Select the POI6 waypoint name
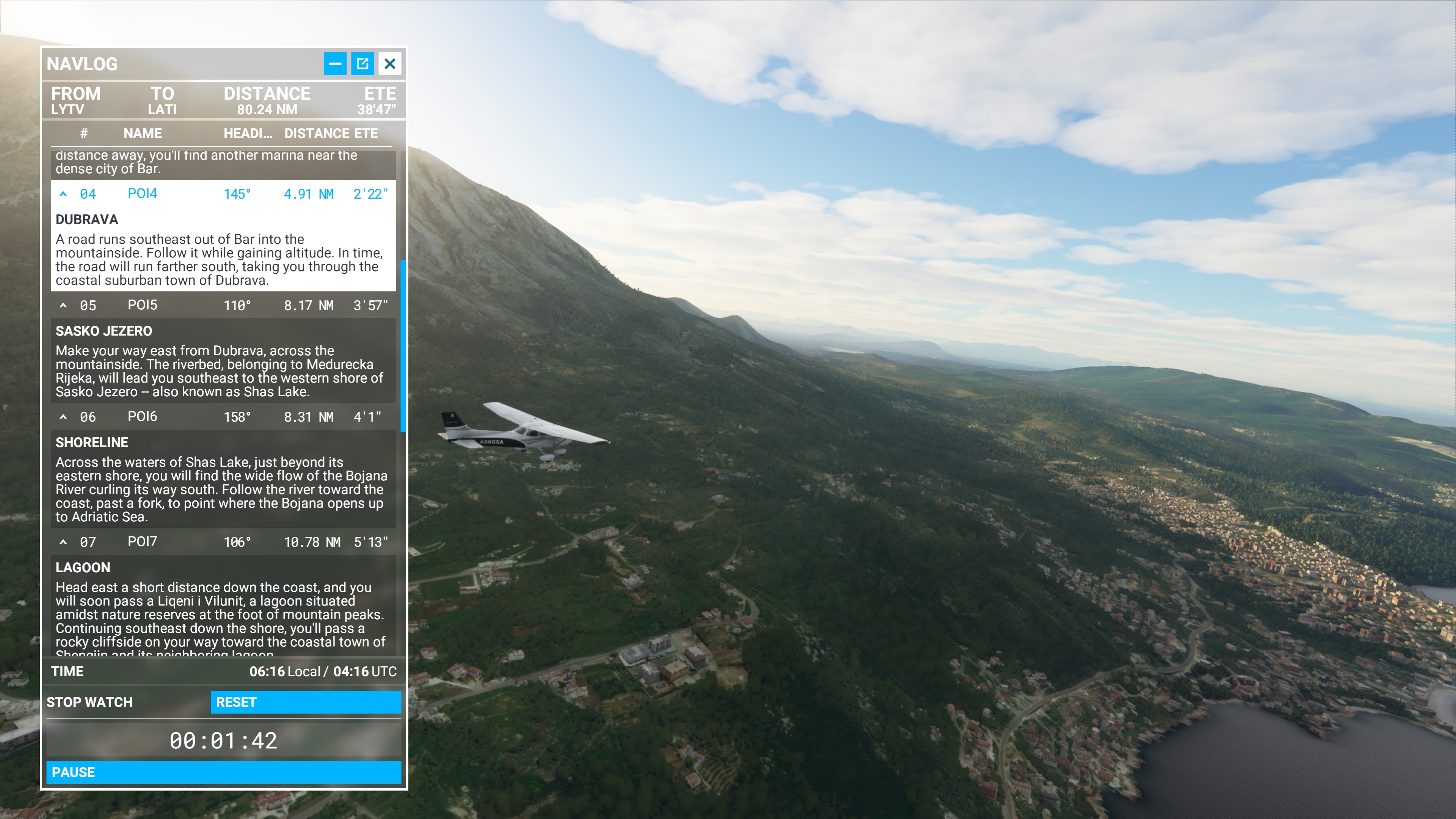The height and width of the screenshot is (819, 1456). point(142,417)
